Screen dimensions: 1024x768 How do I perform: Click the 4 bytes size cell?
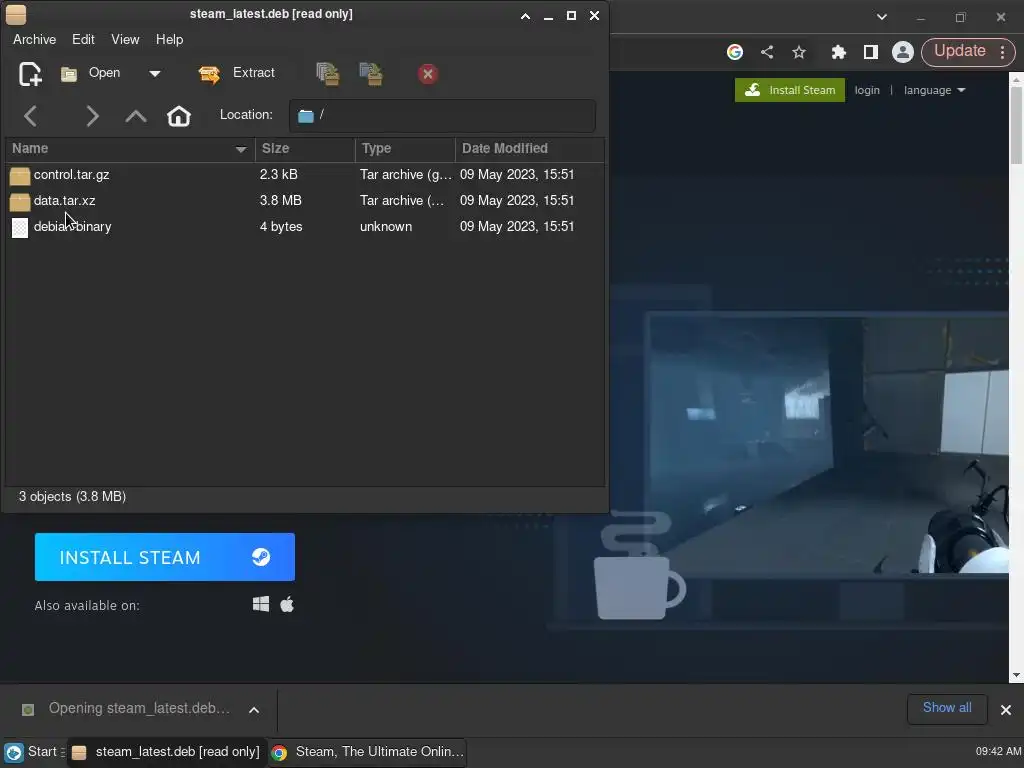(x=281, y=227)
